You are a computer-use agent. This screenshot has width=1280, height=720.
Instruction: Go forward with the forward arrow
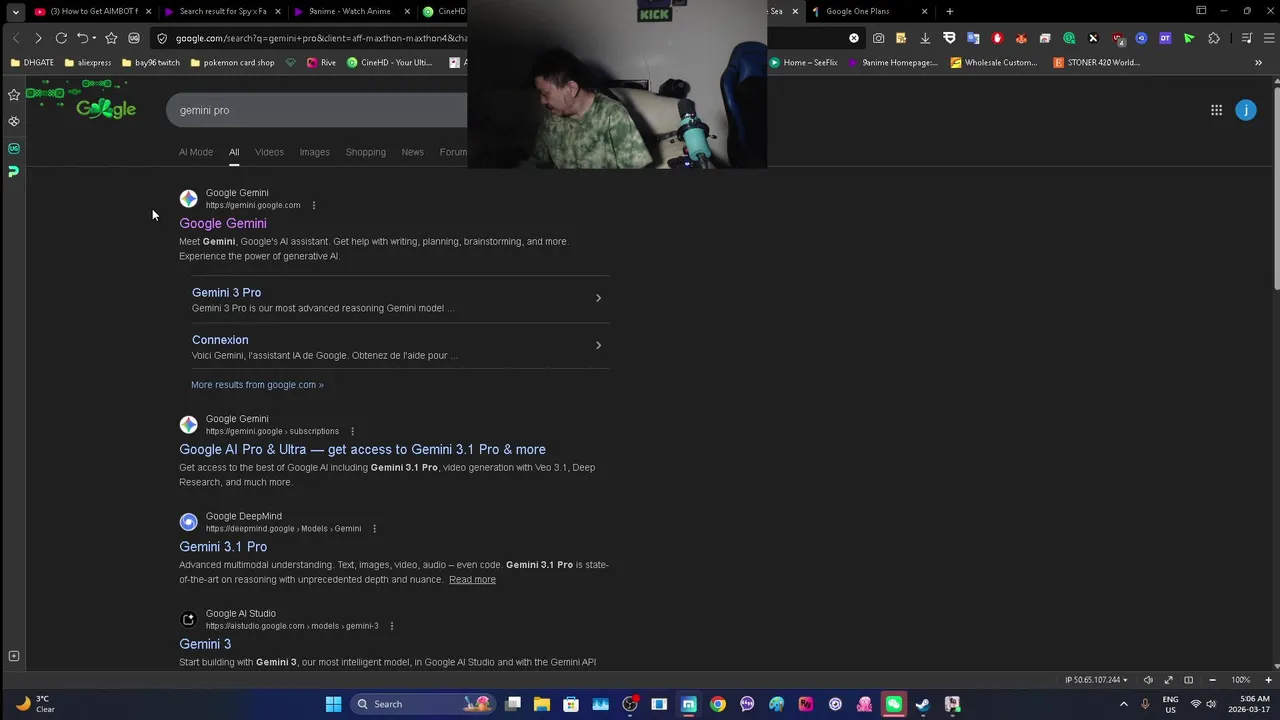[37, 38]
